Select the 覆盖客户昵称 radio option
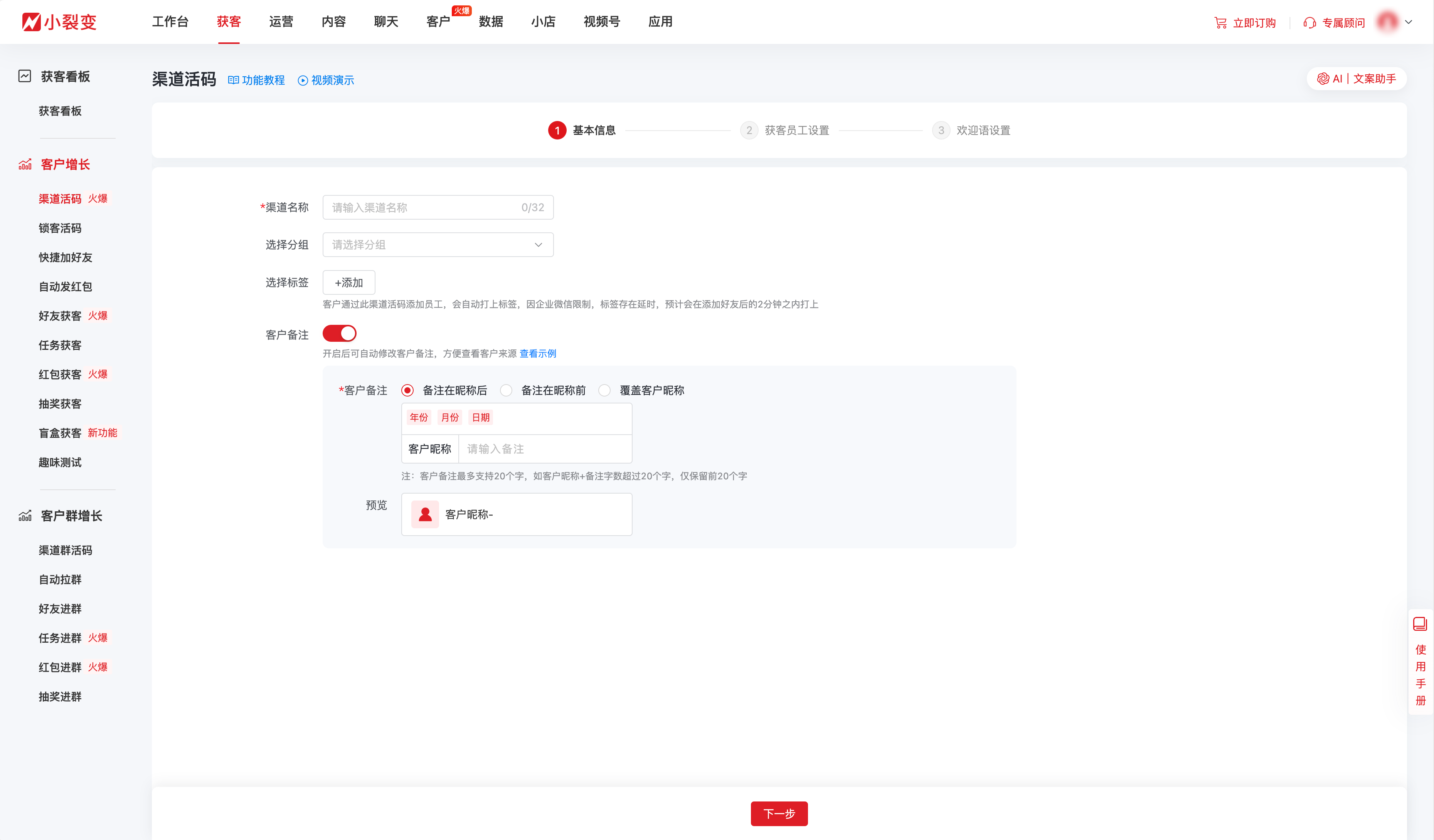 click(604, 390)
